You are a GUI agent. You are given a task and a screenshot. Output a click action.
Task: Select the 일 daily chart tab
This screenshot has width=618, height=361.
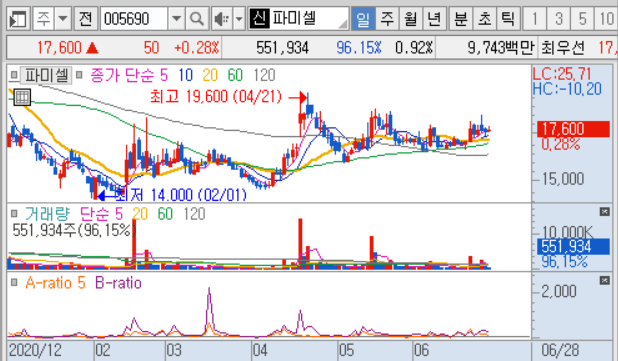363,19
